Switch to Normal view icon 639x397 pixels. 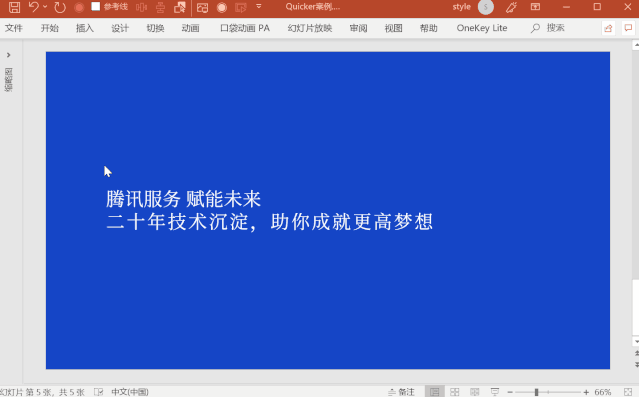434,392
